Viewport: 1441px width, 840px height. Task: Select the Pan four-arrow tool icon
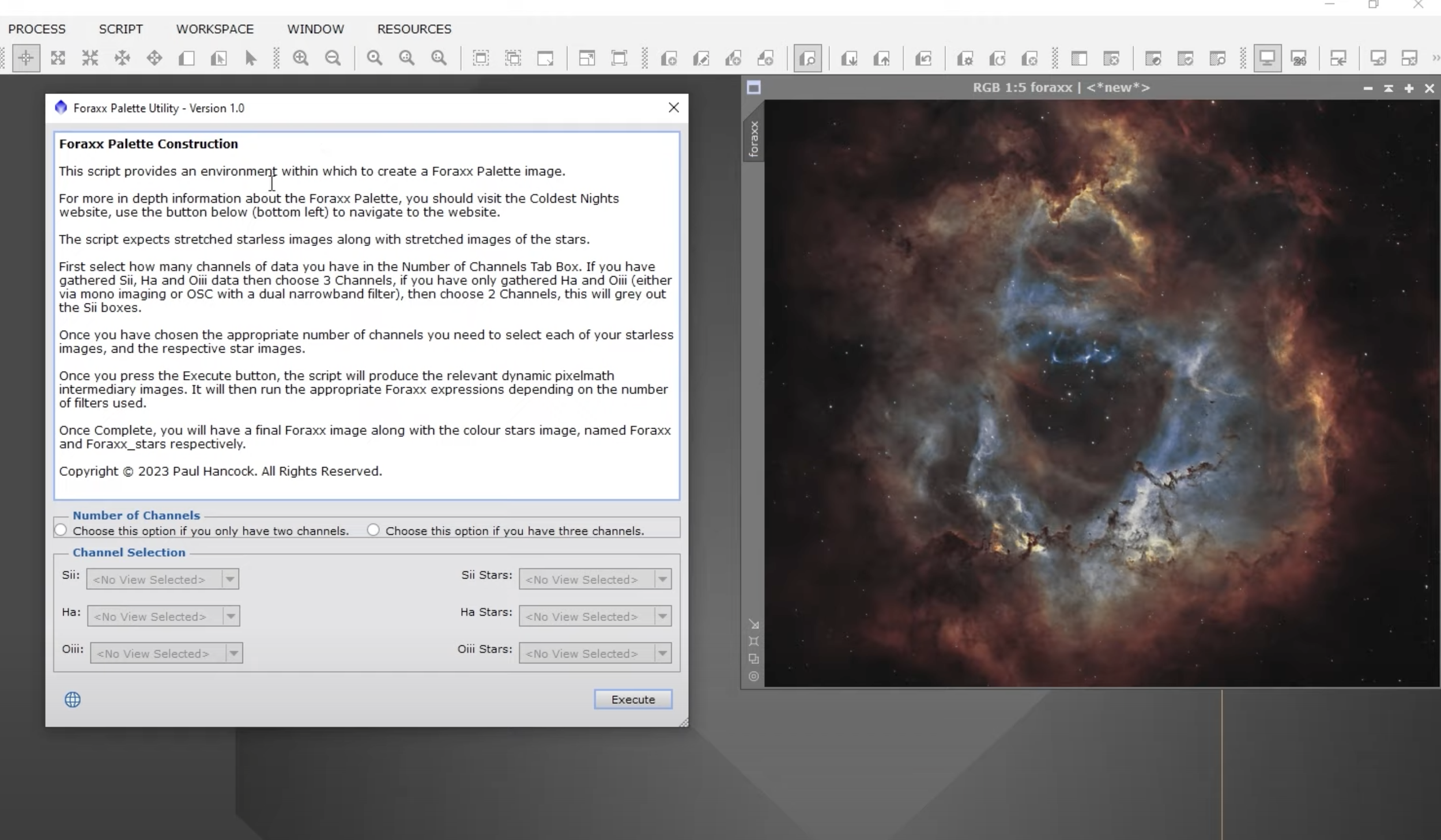click(x=154, y=58)
